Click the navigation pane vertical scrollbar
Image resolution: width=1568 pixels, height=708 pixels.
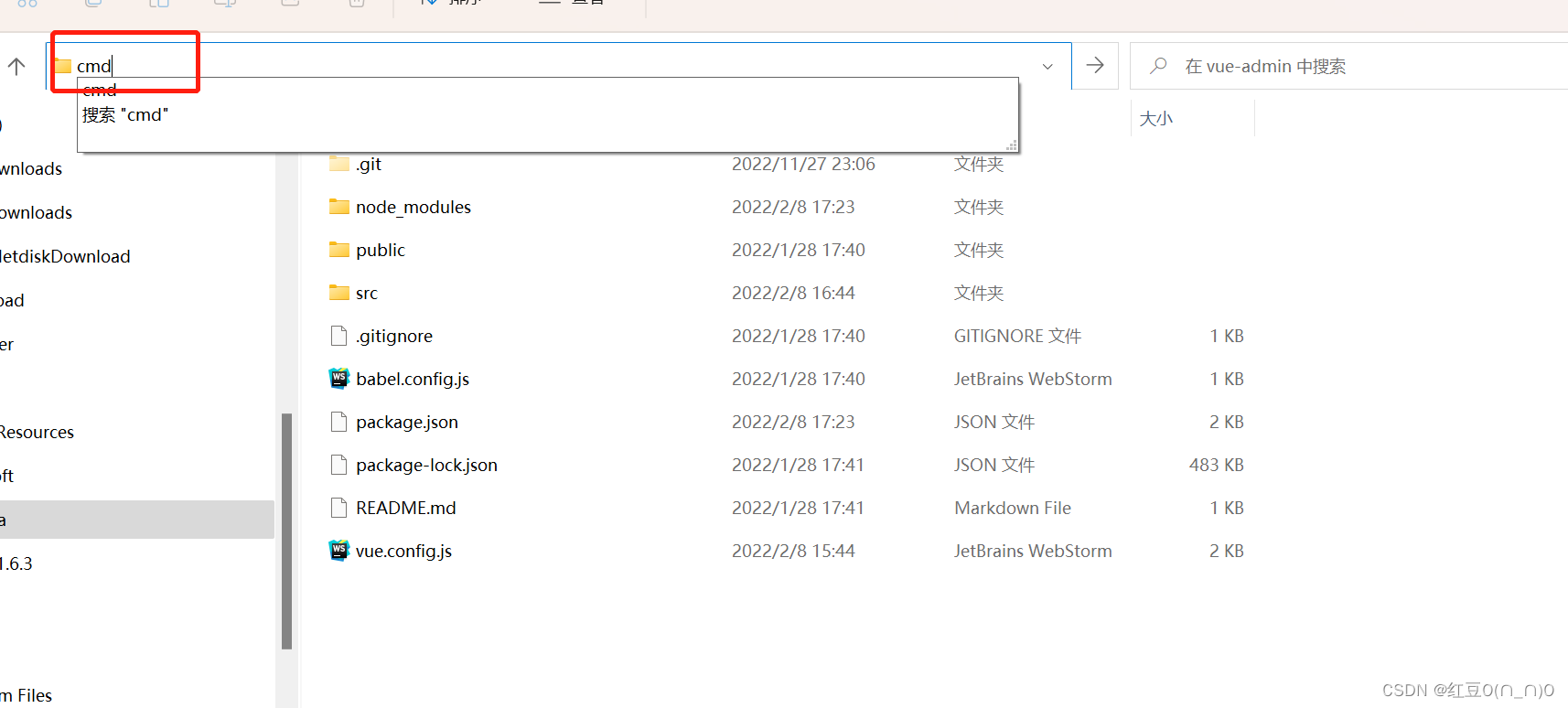pos(287,531)
